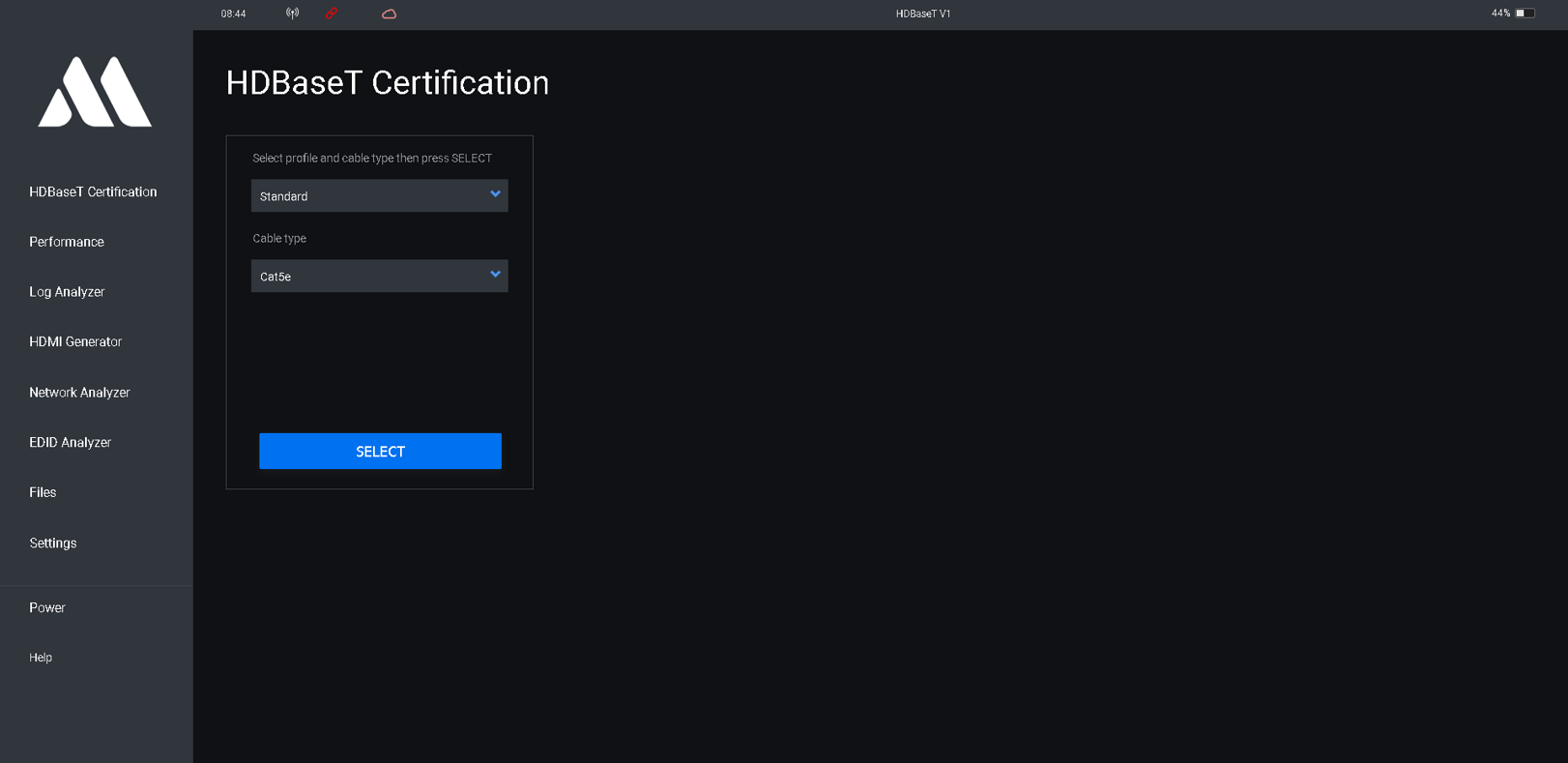Open Network Analyzer
This screenshot has width=1568, height=763.
coord(79,393)
